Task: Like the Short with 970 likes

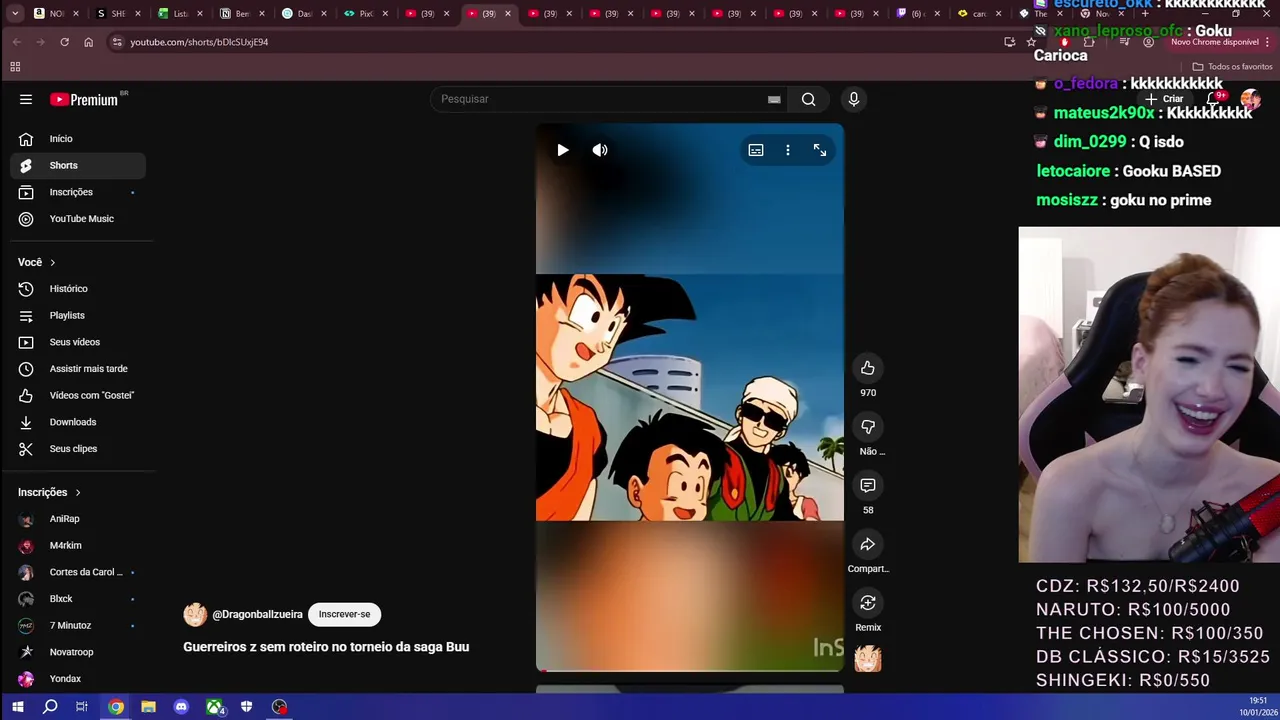Action: point(868,368)
